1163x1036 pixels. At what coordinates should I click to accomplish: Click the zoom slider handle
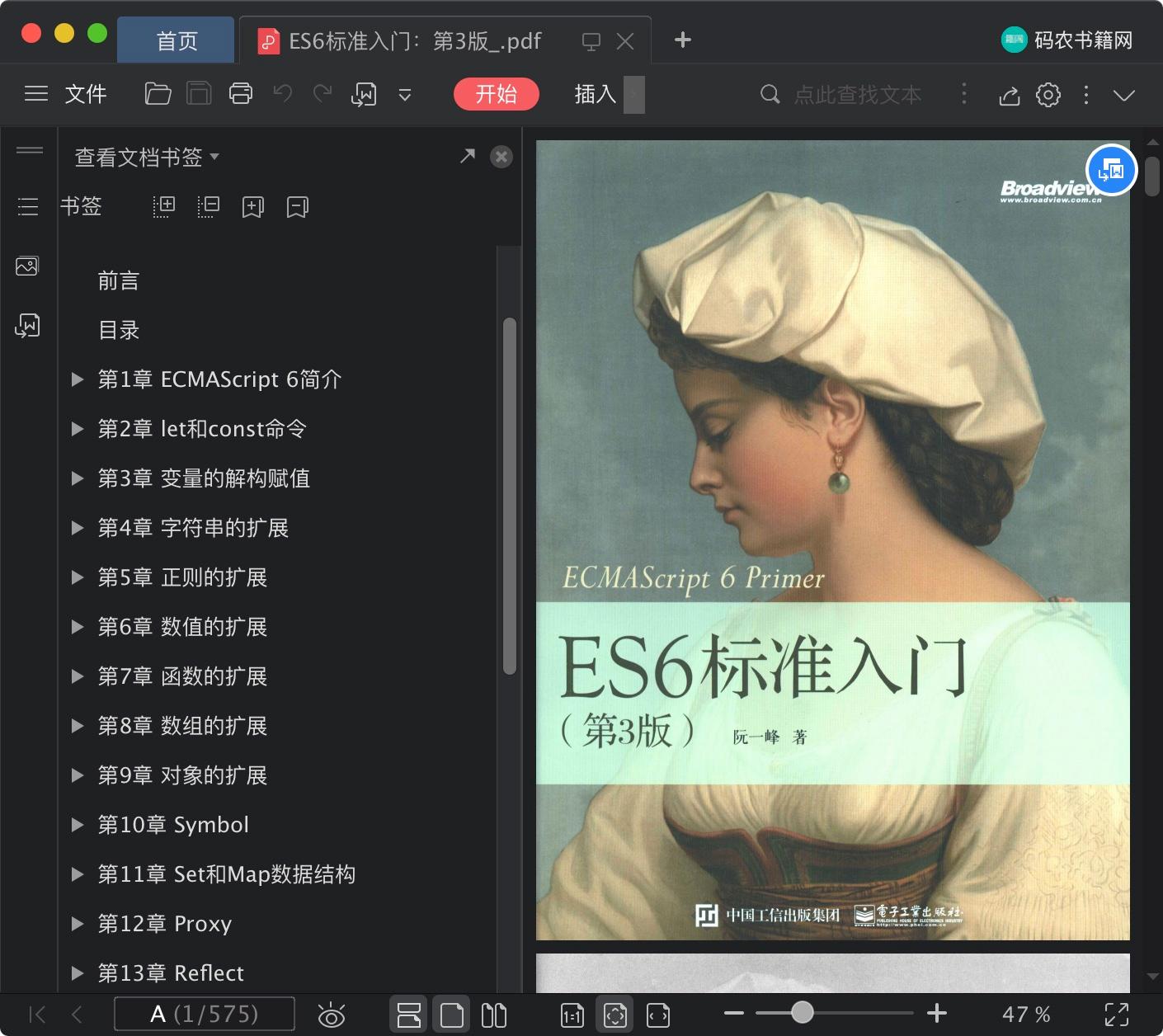point(802,1012)
